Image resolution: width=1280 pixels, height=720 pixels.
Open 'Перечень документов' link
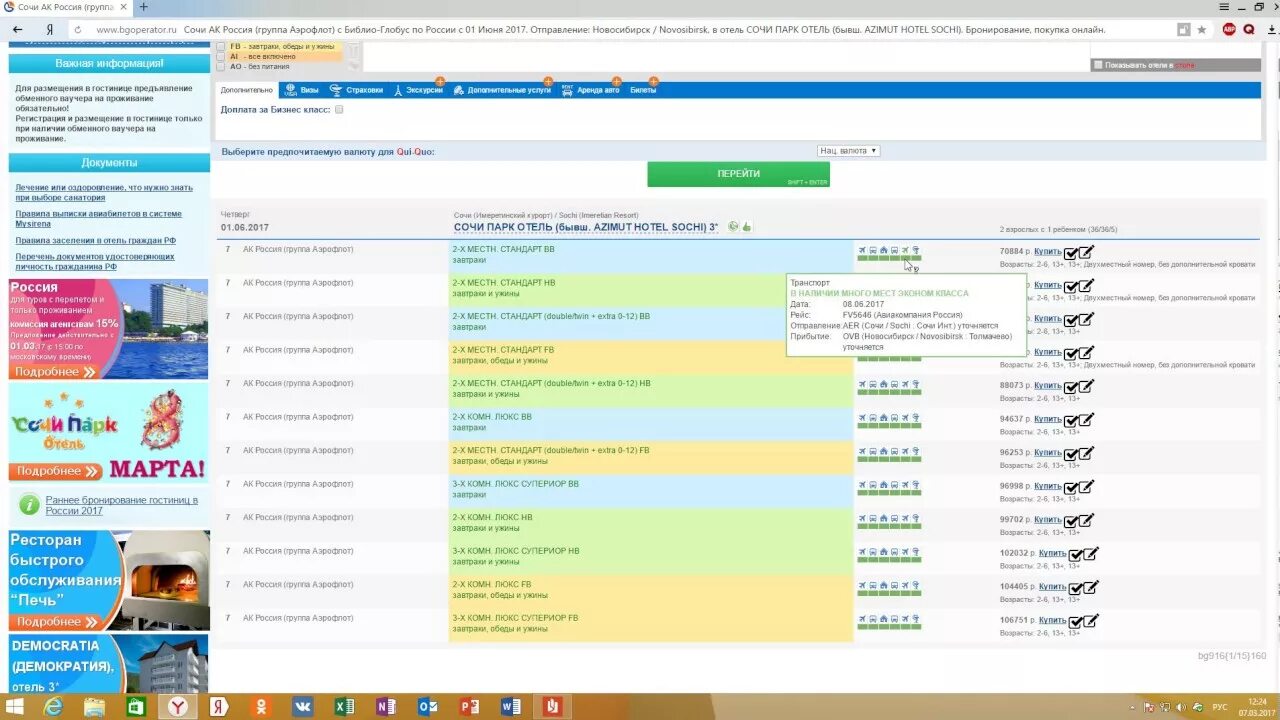coord(95,261)
